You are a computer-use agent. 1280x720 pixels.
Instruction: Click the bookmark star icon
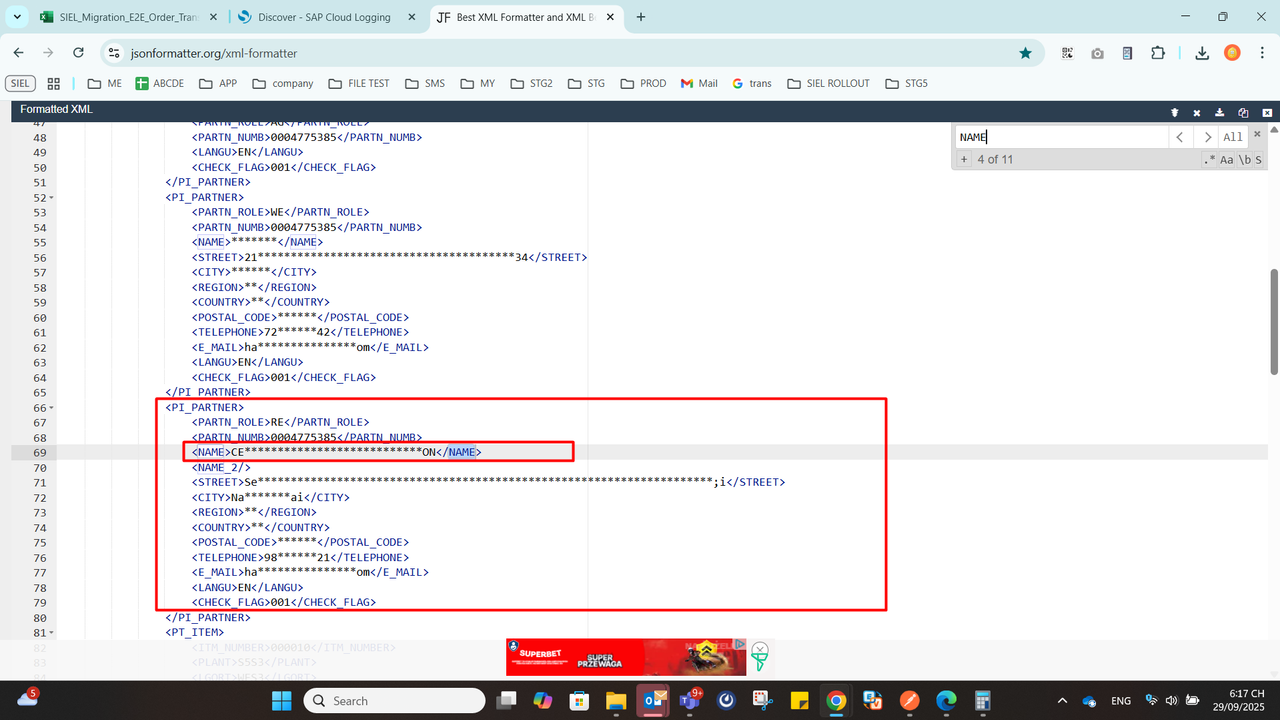click(1025, 53)
